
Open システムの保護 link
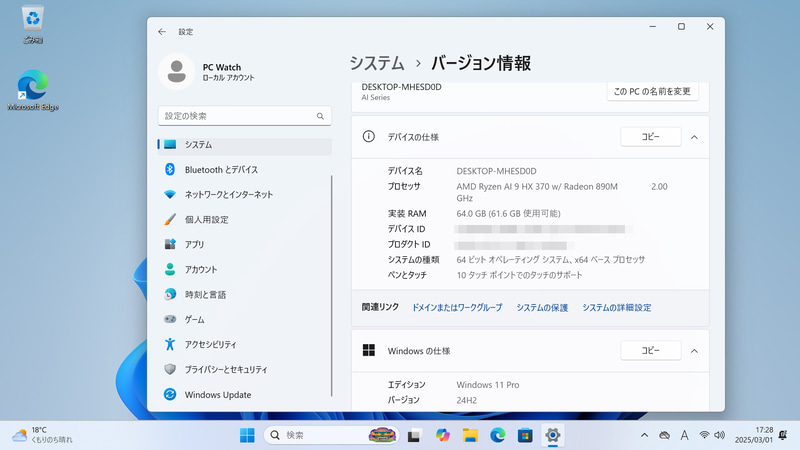(x=542, y=308)
